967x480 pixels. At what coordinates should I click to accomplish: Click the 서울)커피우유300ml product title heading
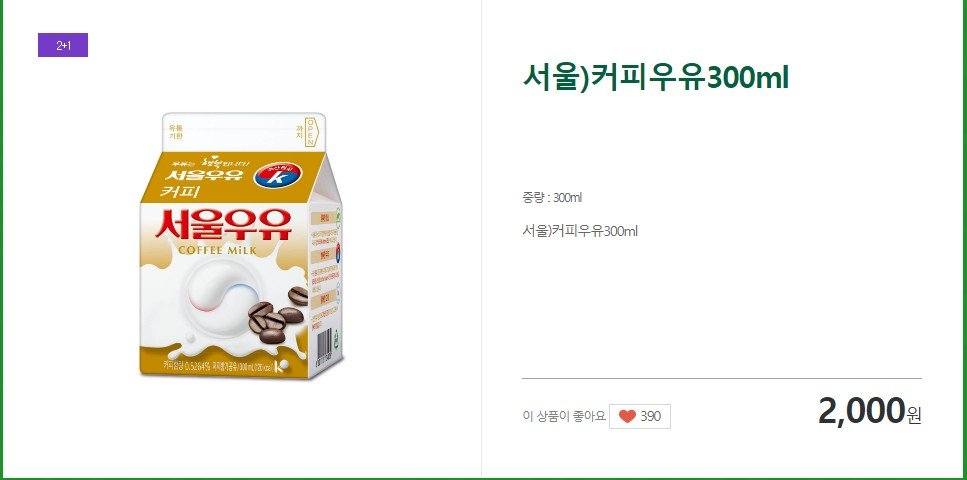(x=656, y=78)
